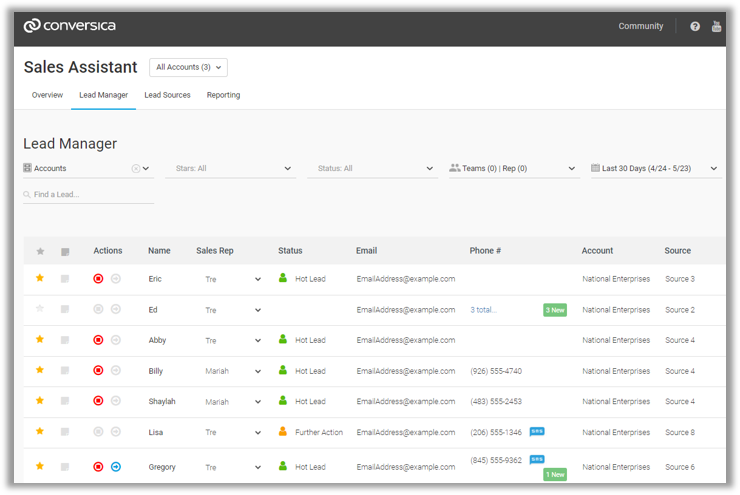Image resolution: width=740 pixels, height=495 pixels.
Task: Open the Teams (0) | Rep (0) dropdown
Action: [514, 168]
